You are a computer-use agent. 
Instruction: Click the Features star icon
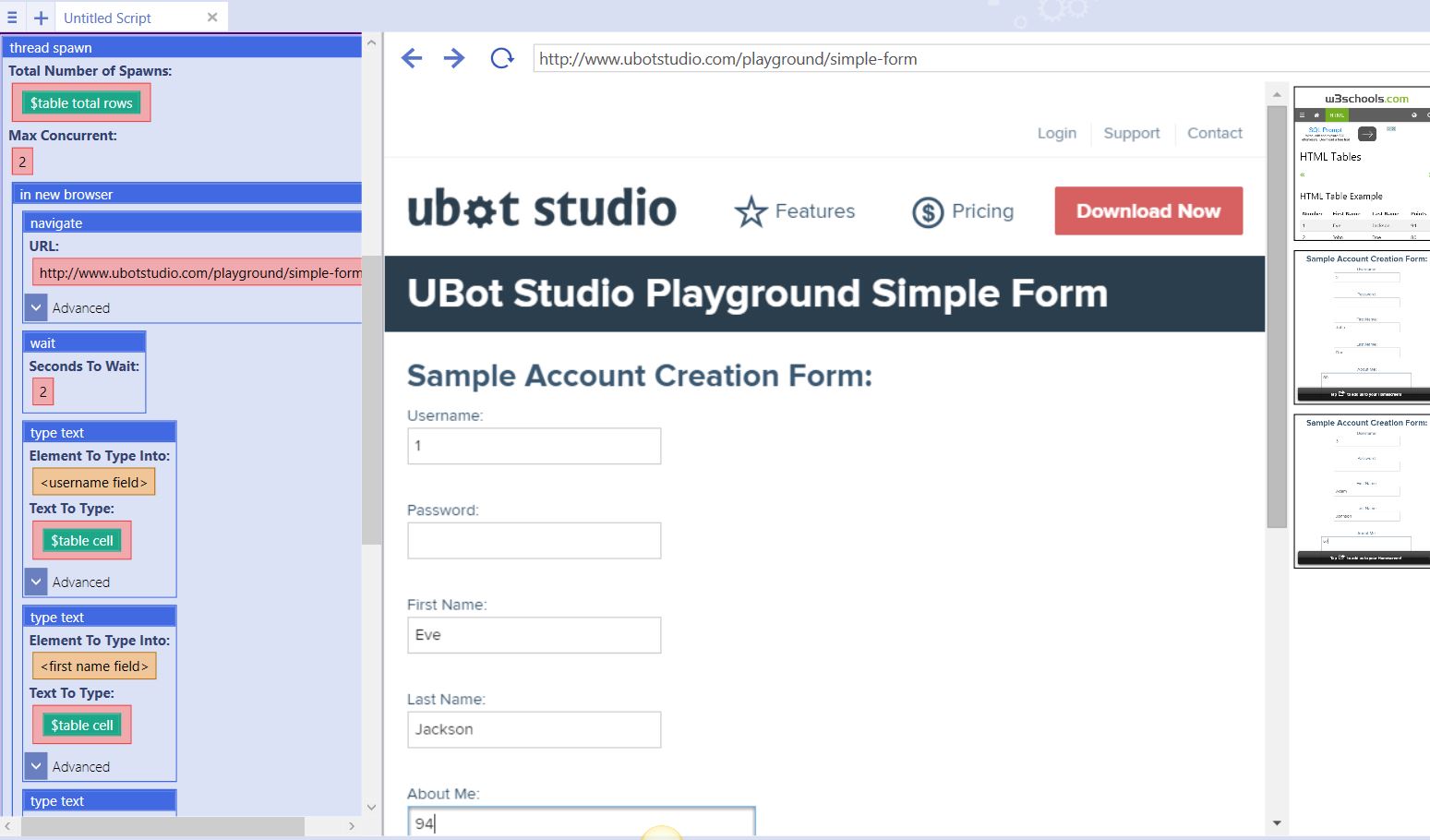click(751, 211)
